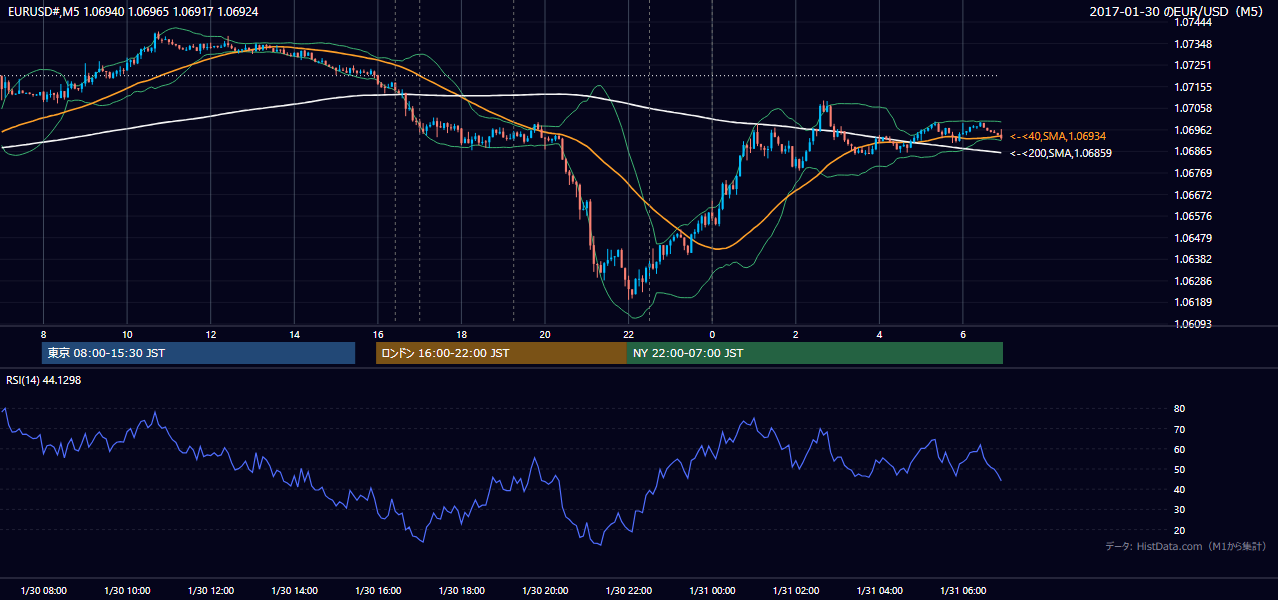Click the RSI(14) 44.1298 indicator label
The width and height of the screenshot is (1278, 600).
click(44, 380)
